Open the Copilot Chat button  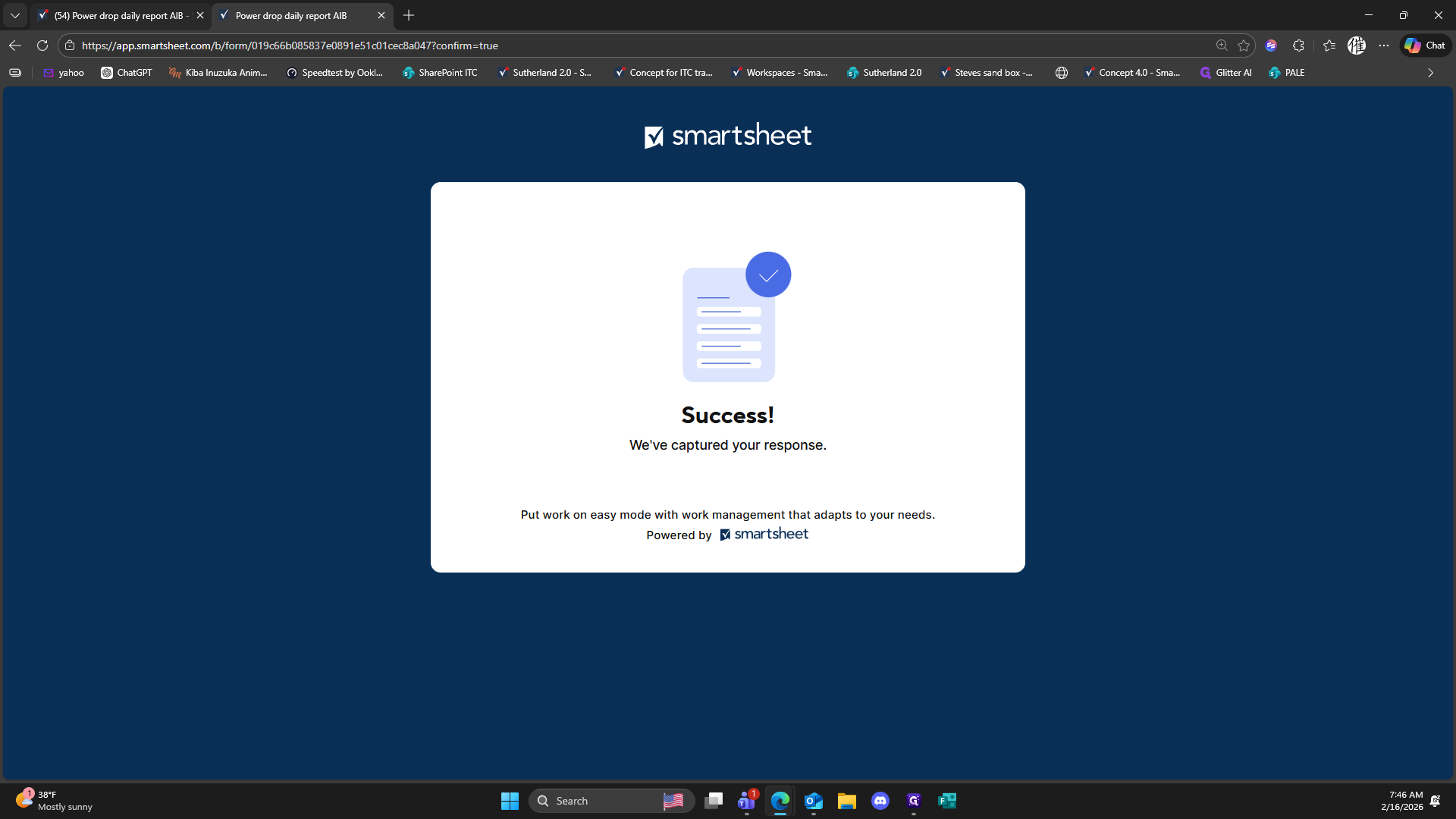tap(1425, 45)
